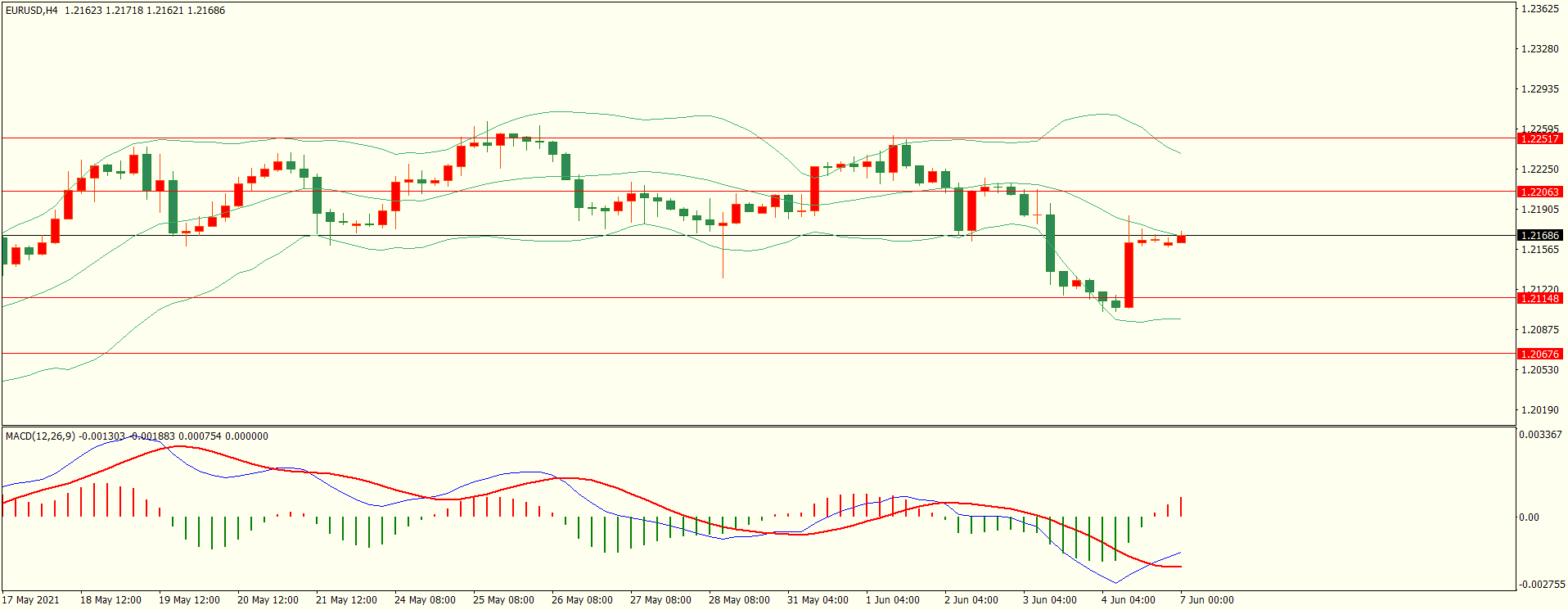This screenshot has width=1568, height=610.
Task: Select the red 1.21148 price level tag
Action: click(1539, 299)
